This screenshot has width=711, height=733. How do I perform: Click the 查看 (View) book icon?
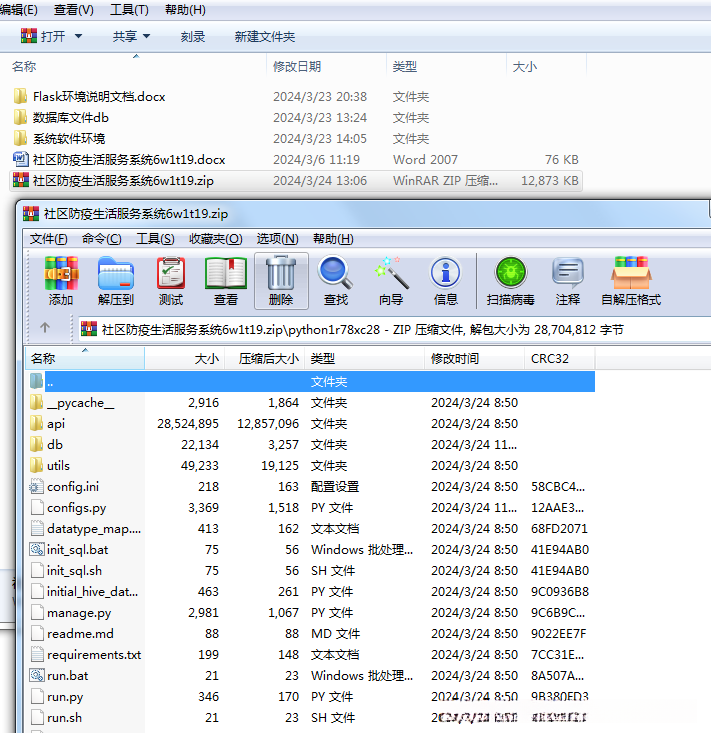[226, 273]
